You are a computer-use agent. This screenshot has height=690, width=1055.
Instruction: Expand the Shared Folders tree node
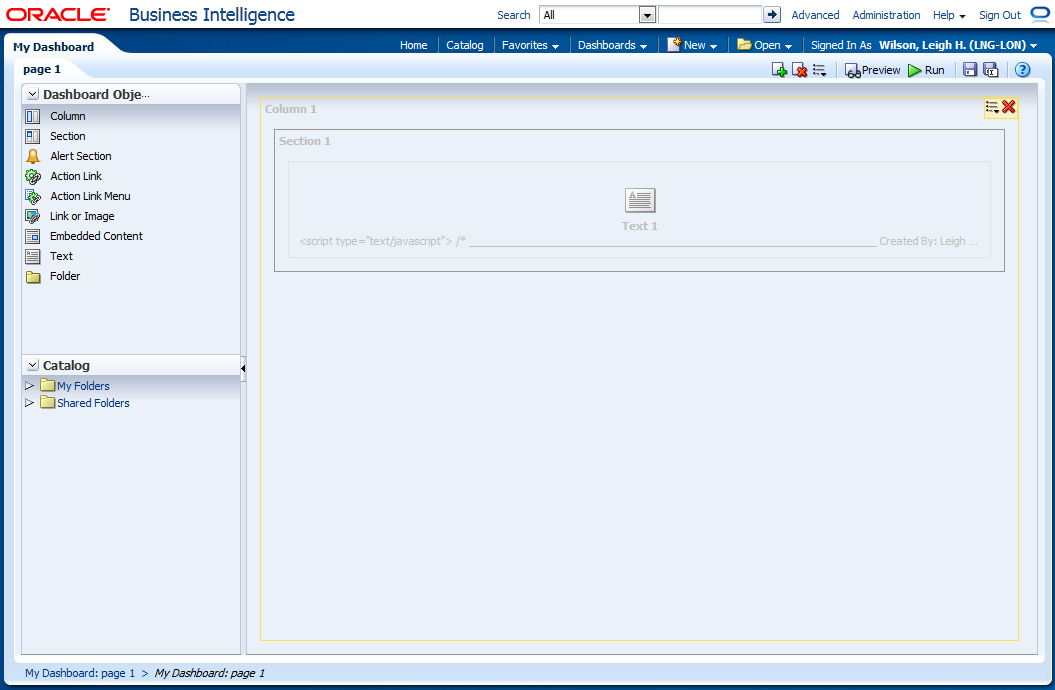click(30, 403)
